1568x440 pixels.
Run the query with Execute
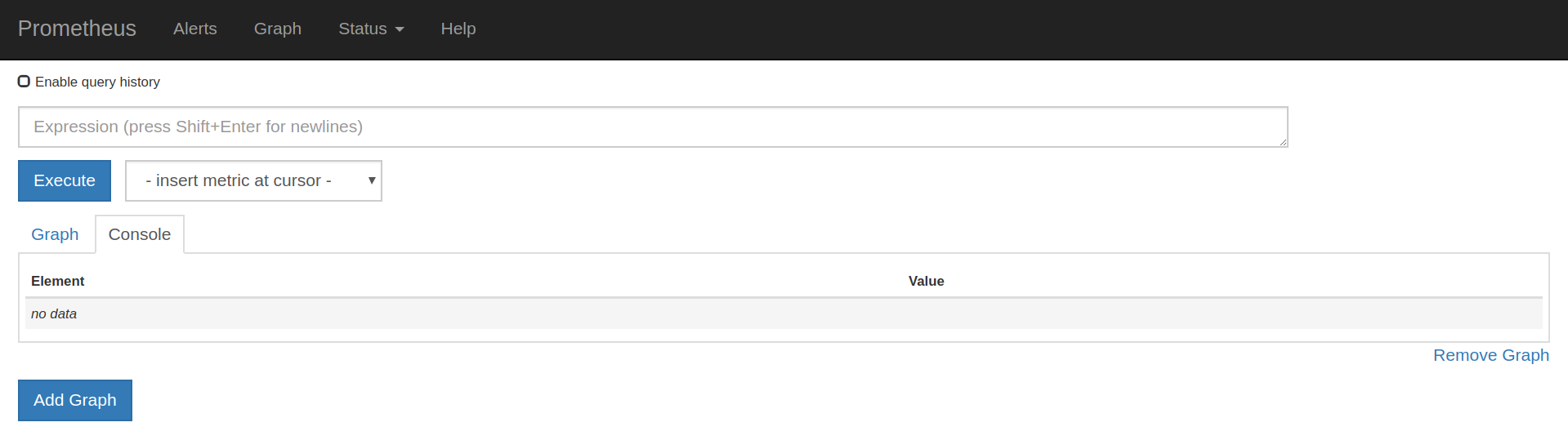(x=65, y=180)
